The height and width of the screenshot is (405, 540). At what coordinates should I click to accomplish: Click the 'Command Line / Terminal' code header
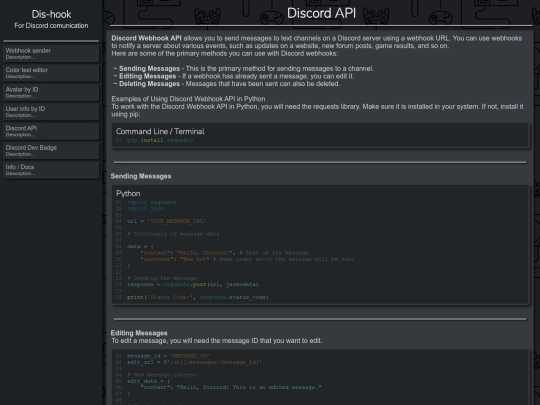pos(160,131)
